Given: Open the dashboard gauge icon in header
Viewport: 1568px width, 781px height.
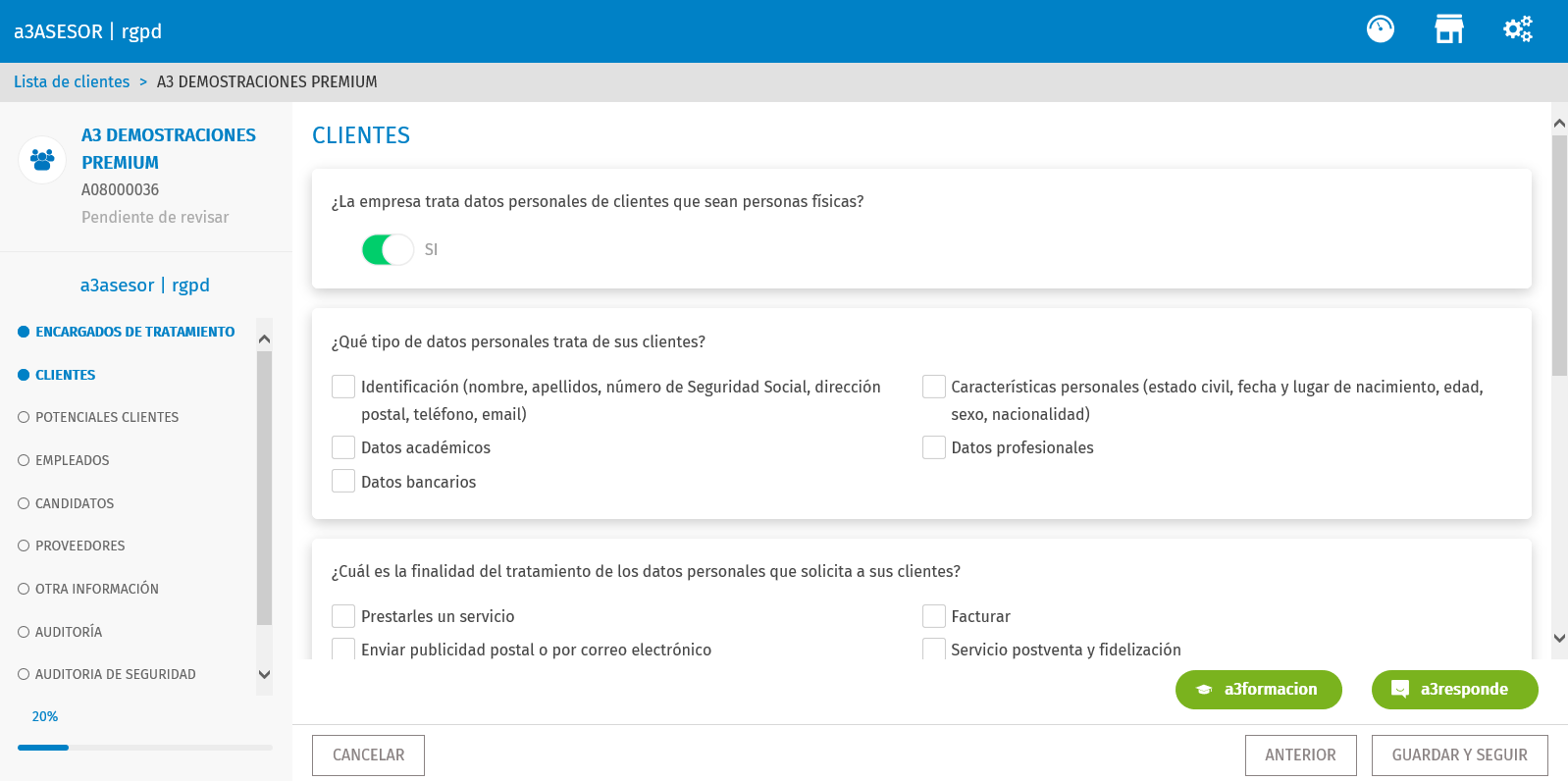Looking at the screenshot, I should point(1381,29).
